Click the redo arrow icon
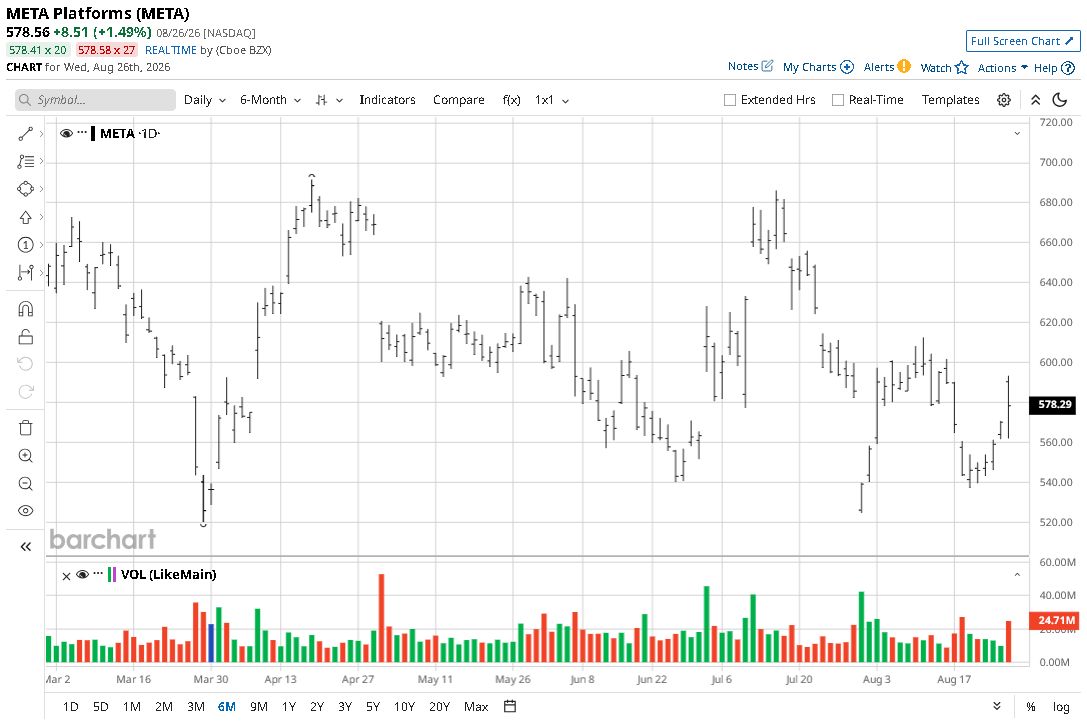1087x726 pixels. click(26, 392)
